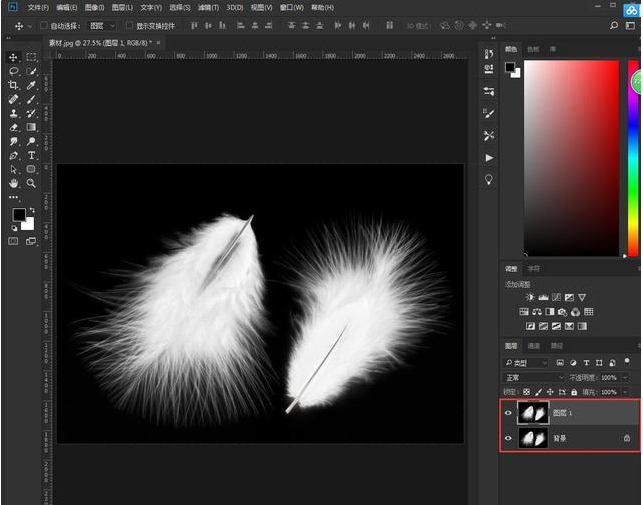643x505 pixels.
Task: Pick the Hand tool in toolbar
Action: click(14, 184)
